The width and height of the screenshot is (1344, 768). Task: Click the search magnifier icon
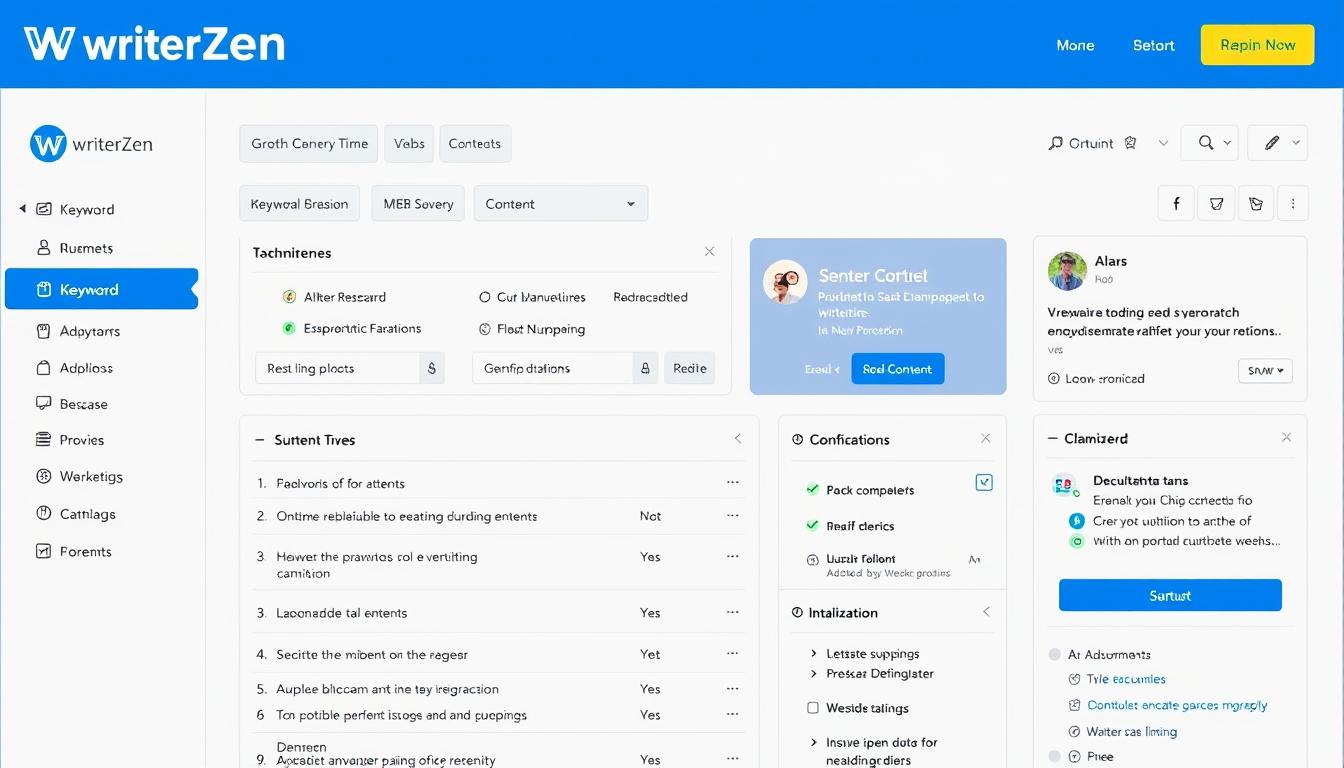click(x=1204, y=142)
